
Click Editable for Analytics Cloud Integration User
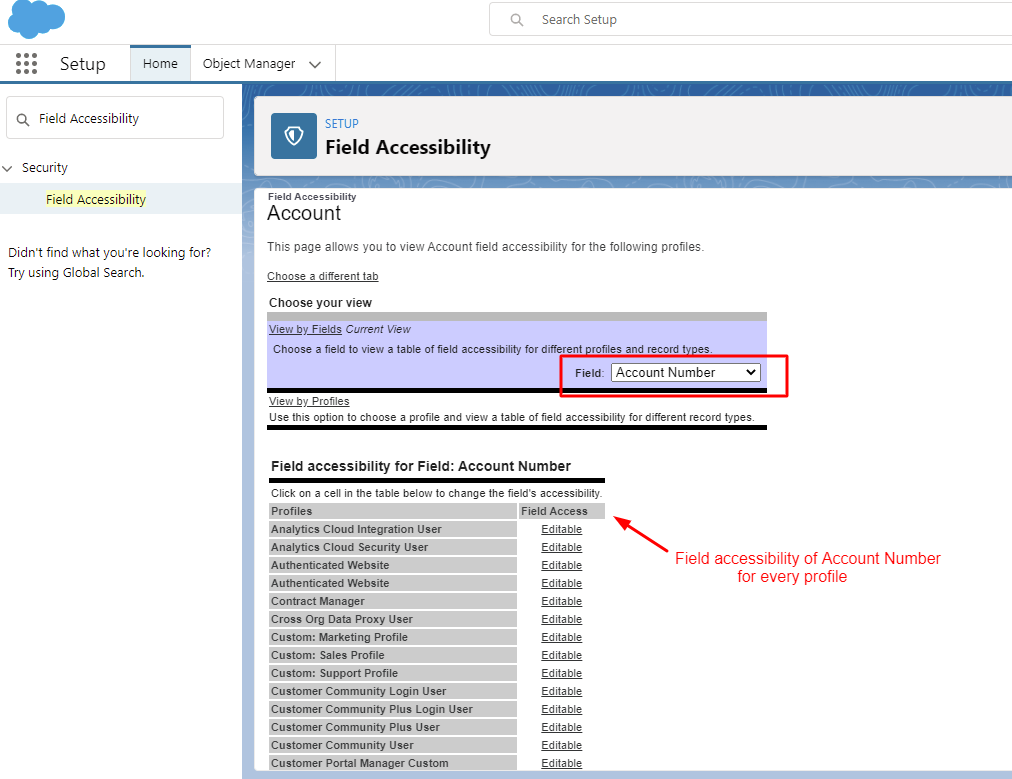[x=562, y=529]
